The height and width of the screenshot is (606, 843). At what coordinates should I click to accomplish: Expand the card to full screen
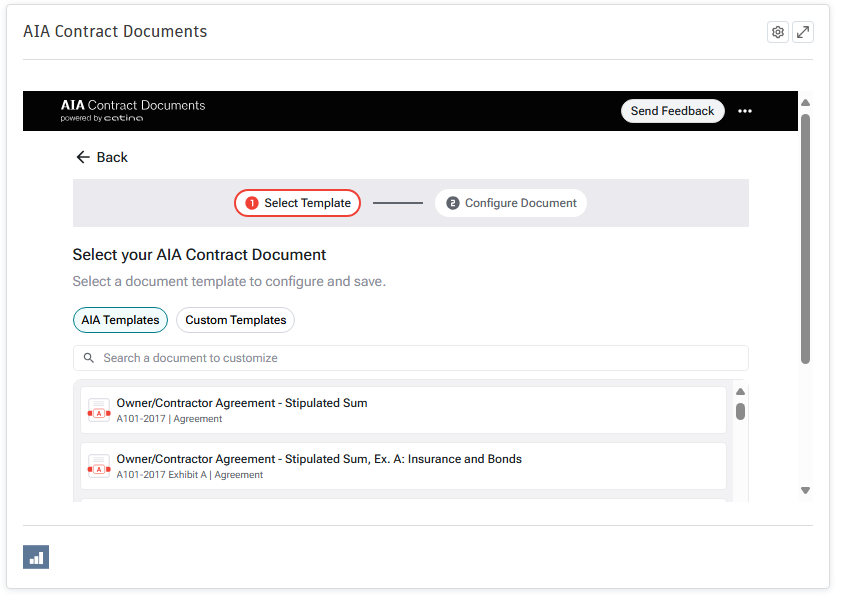point(803,32)
